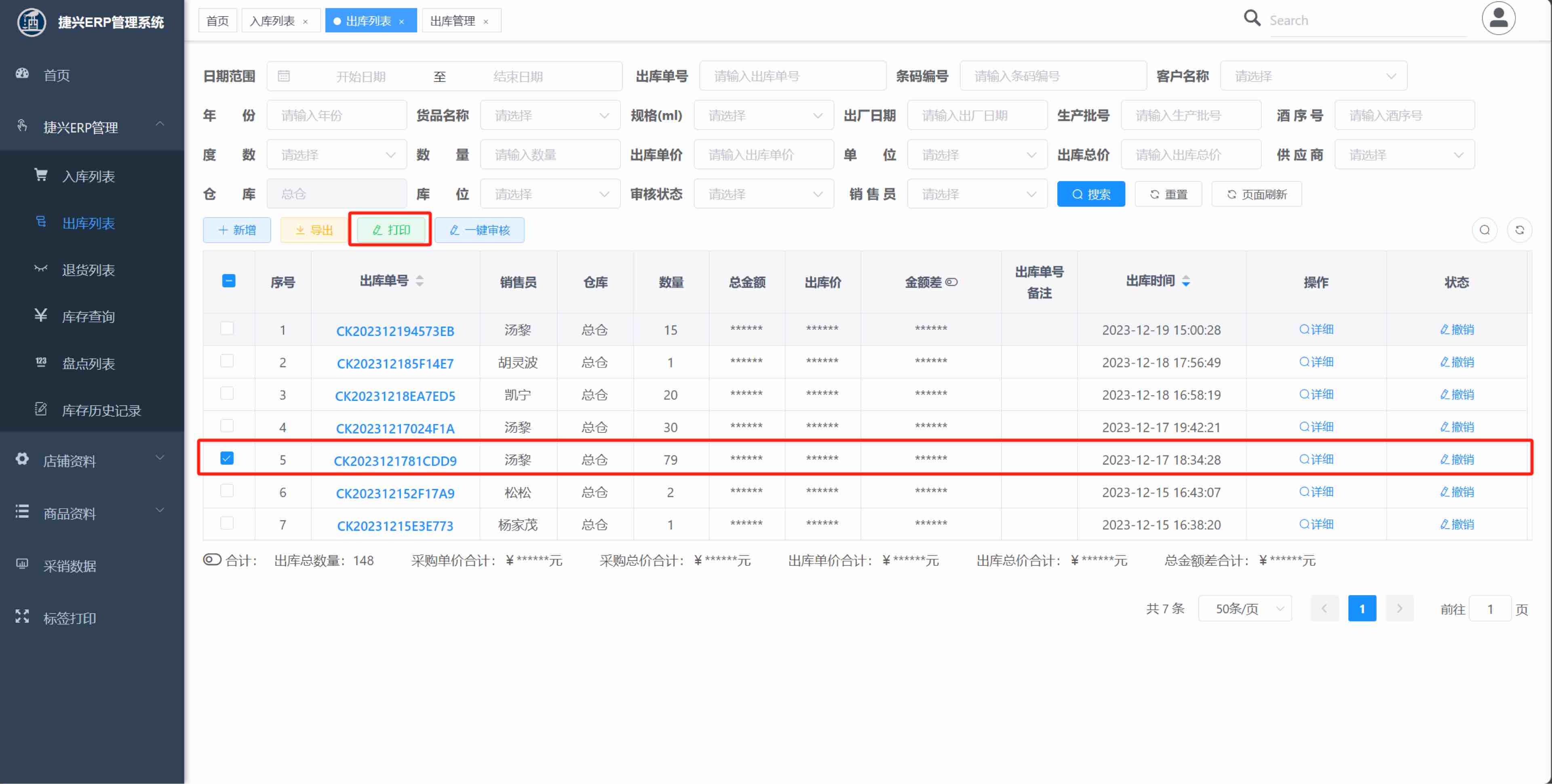Check row 7 CK20231215E3E773 checkbox
The image size is (1552, 784).
point(227,523)
